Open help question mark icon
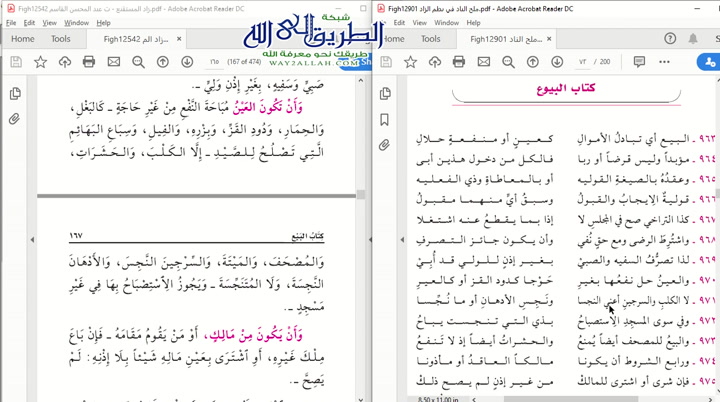The height and width of the screenshot is (402, 720). click(x=670, y=39)
